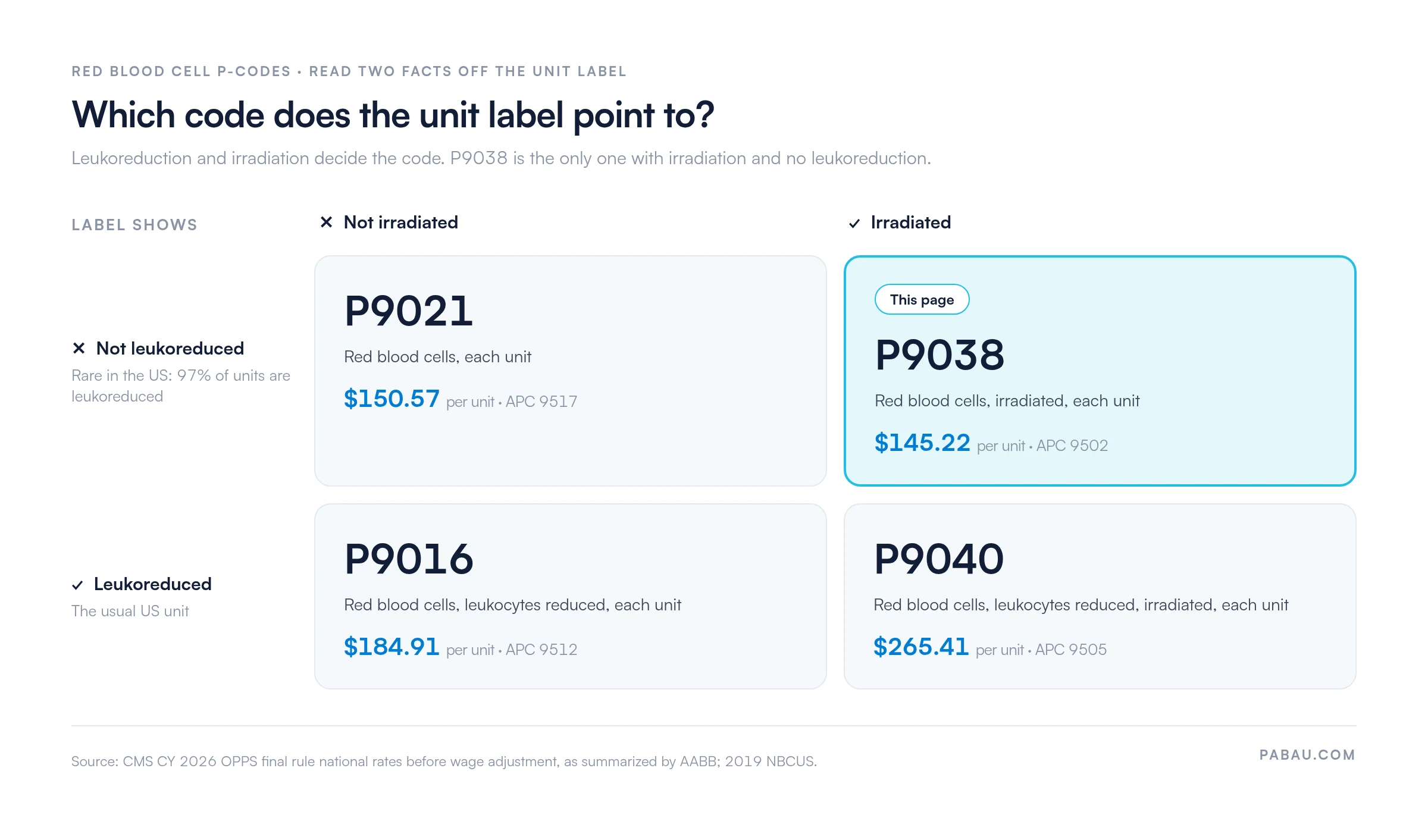The image size is (1428, 840).
Task: Click the checkmark icon beside Leukoreduced
Action: (x=77, y=585)
